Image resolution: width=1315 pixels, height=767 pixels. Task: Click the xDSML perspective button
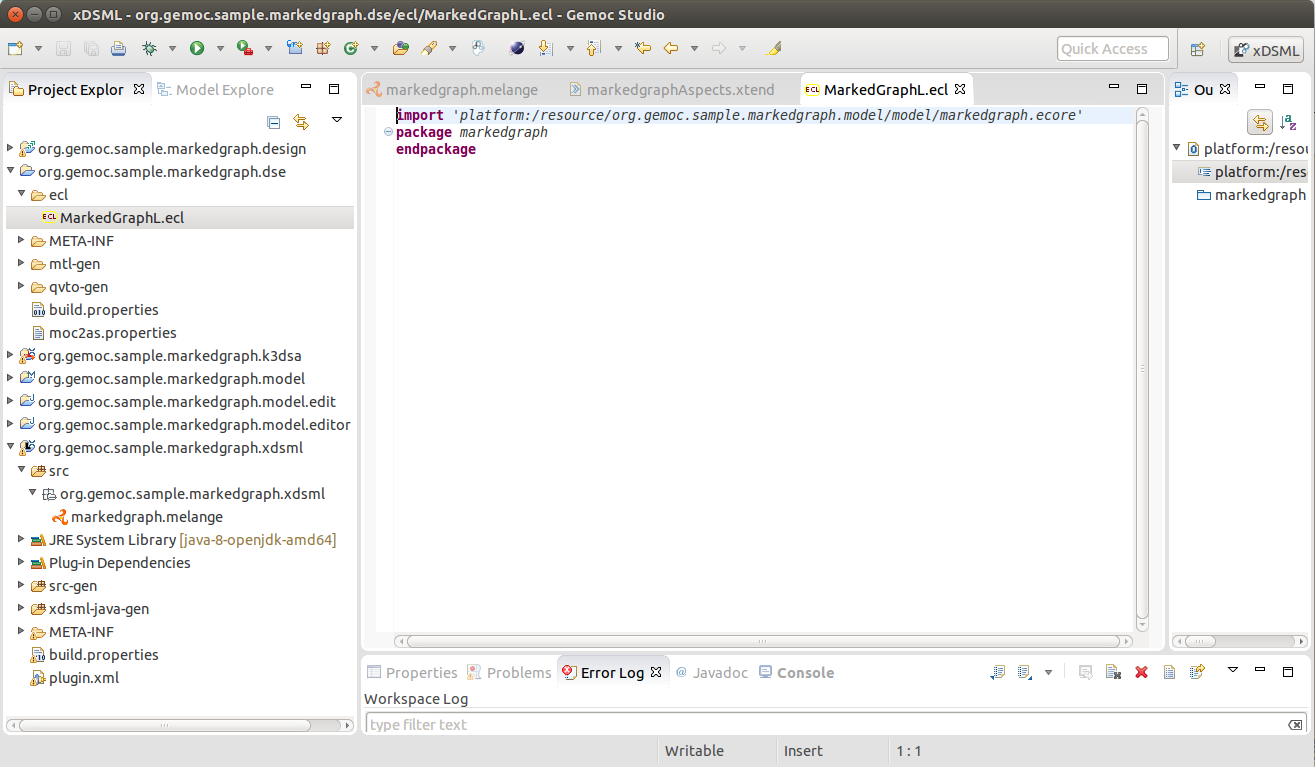pos(1266,49)
